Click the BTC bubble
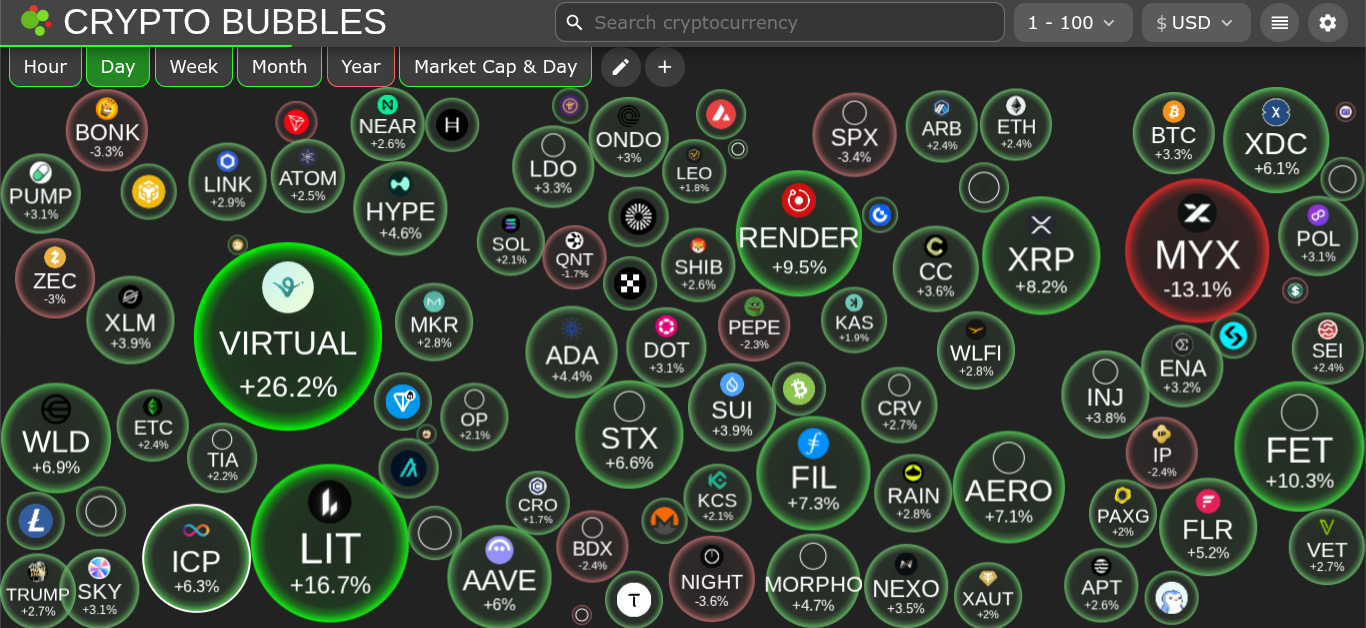This screenshot has height=628, width=1366. [x=1173, y=133]
